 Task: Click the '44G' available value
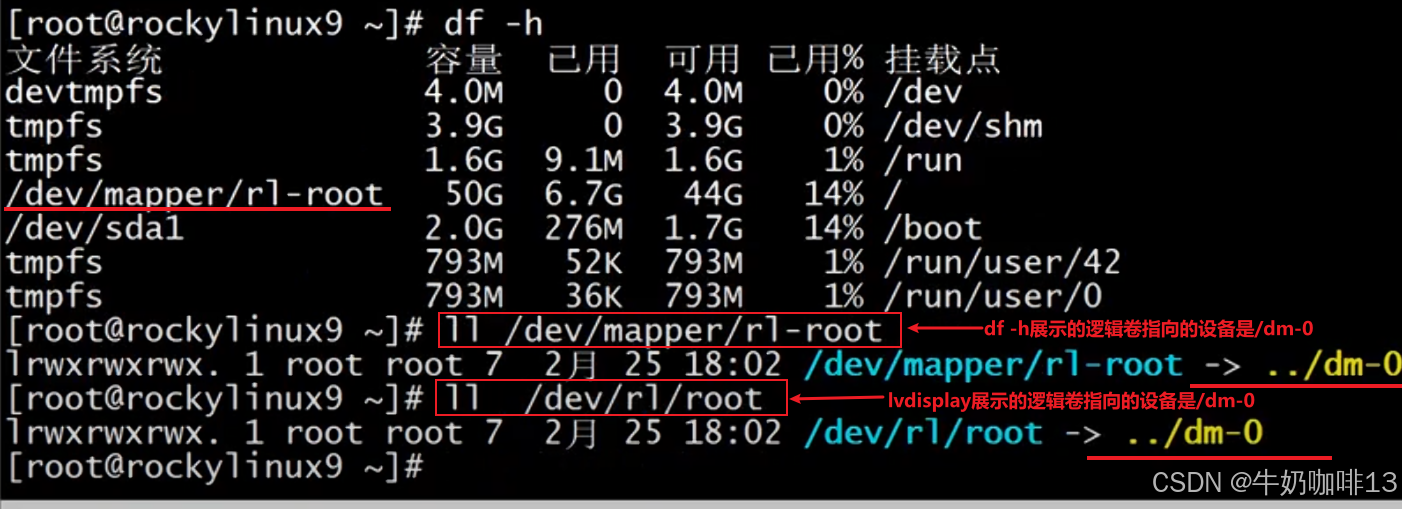coord(714,194)
